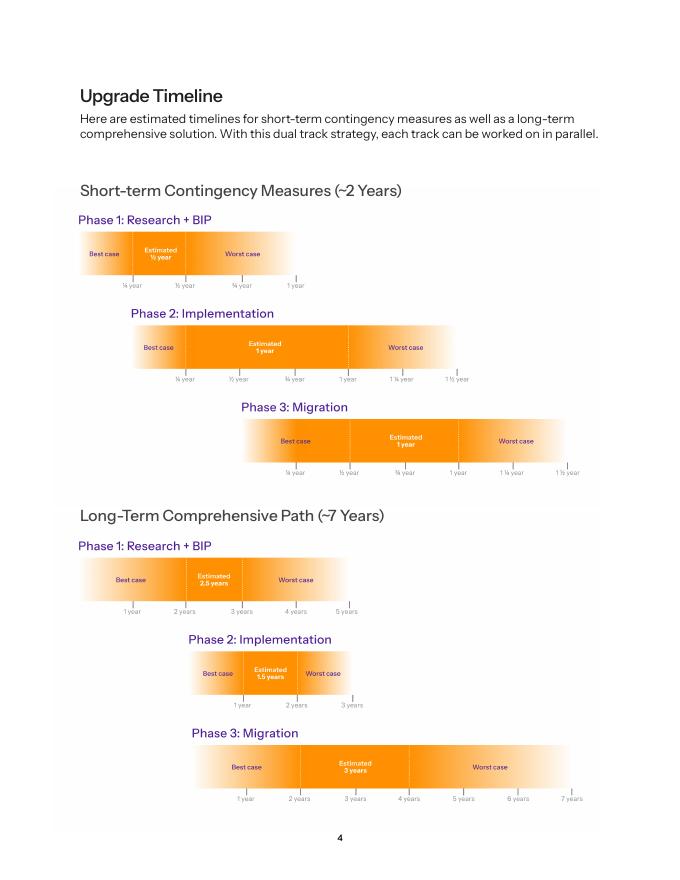Click the page number 4 at bottom

(x=340, y=838)
